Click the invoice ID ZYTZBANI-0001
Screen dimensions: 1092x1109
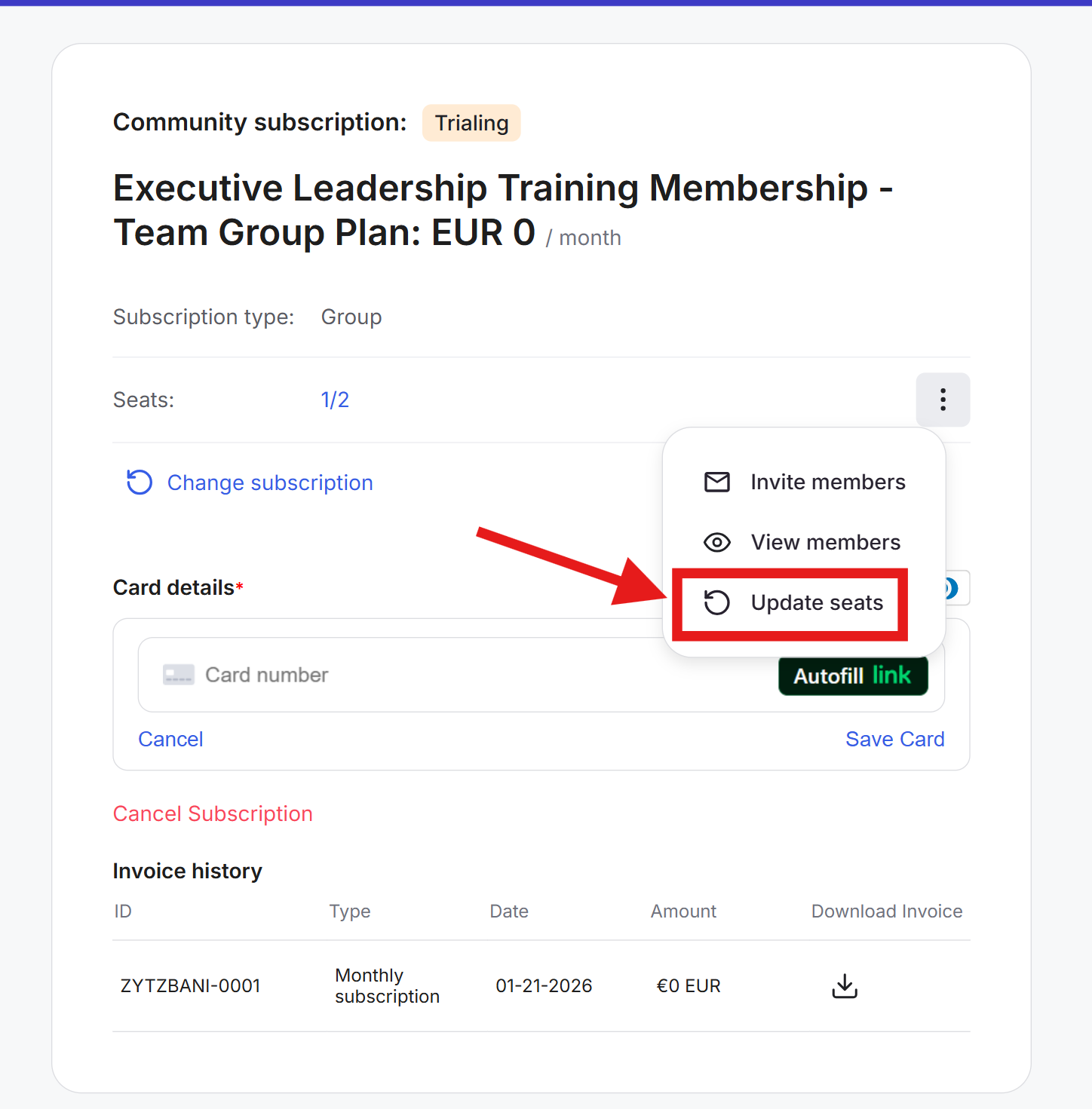tap(191, 986)
